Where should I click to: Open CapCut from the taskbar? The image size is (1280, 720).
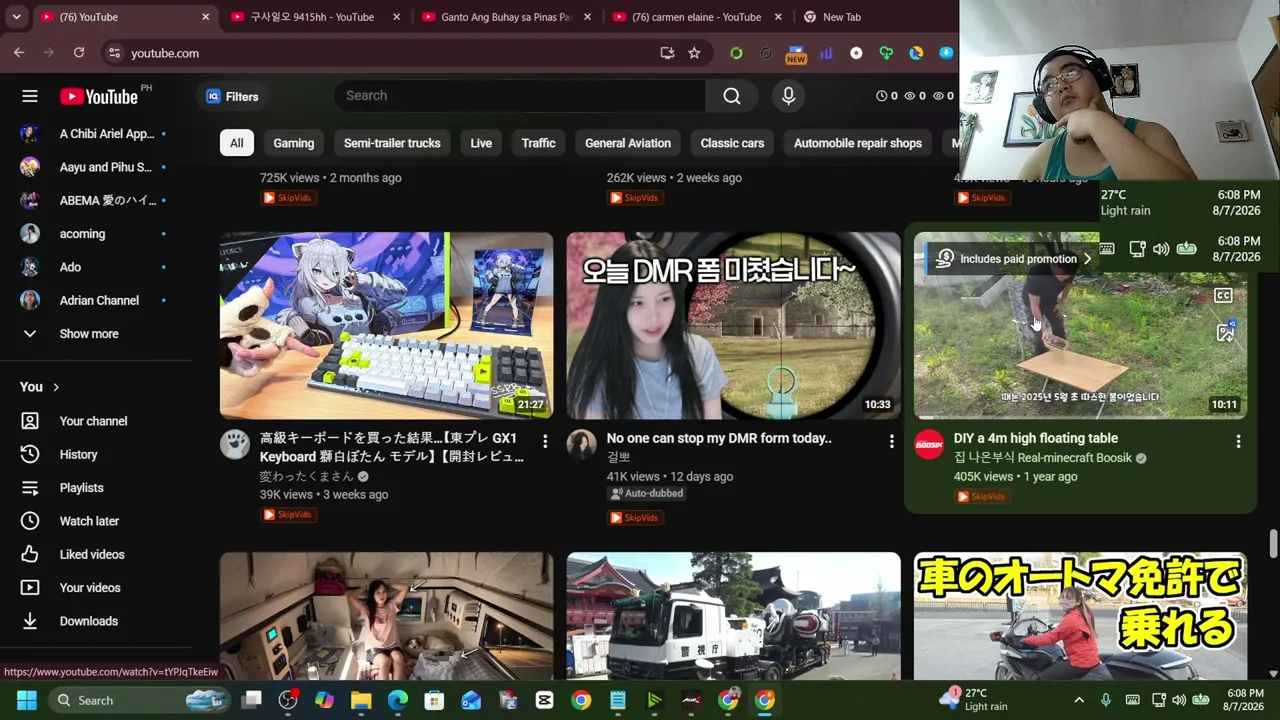[x=544, y=700]
